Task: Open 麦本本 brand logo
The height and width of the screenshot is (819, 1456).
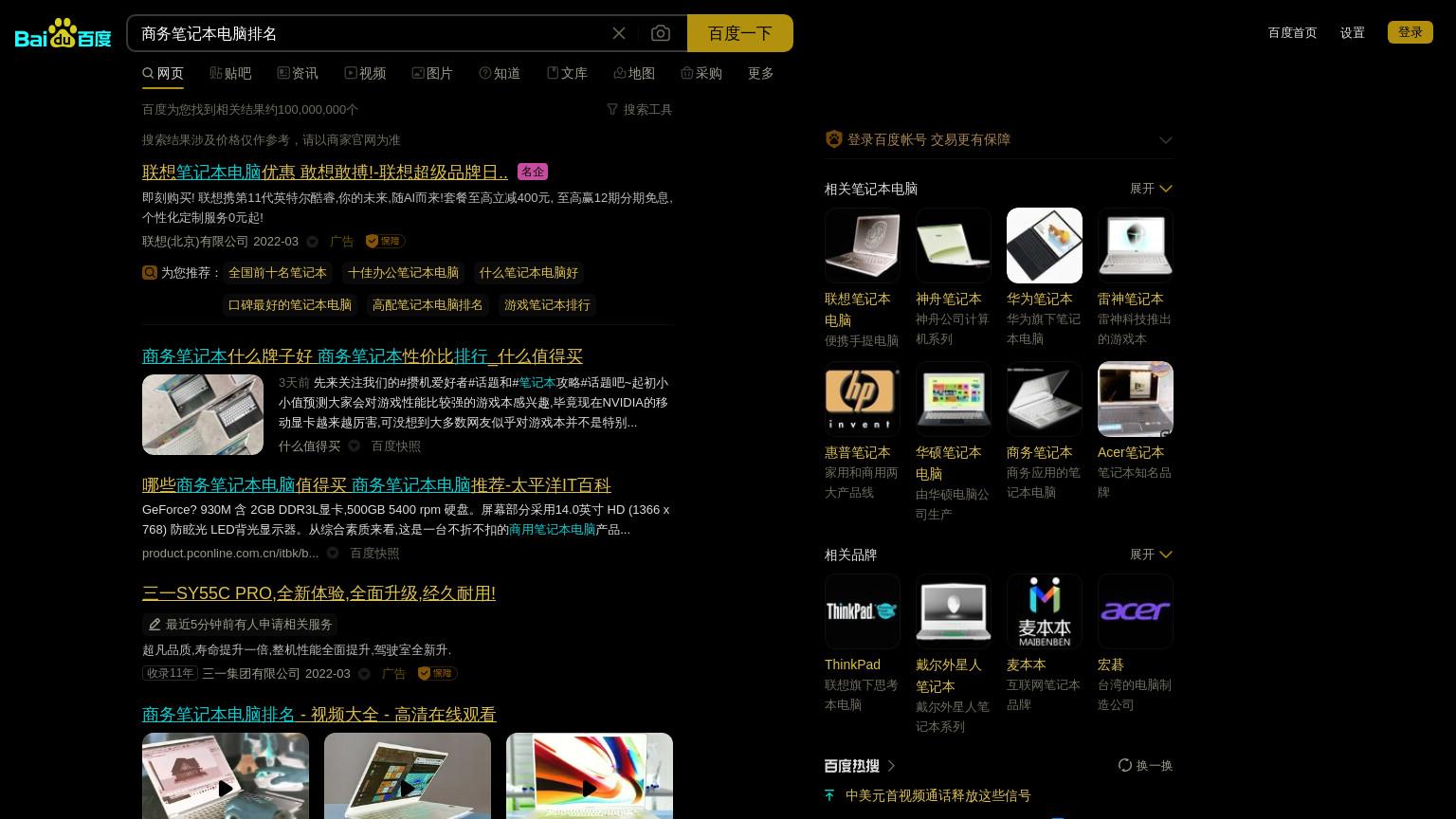Action: point(1045,611)
